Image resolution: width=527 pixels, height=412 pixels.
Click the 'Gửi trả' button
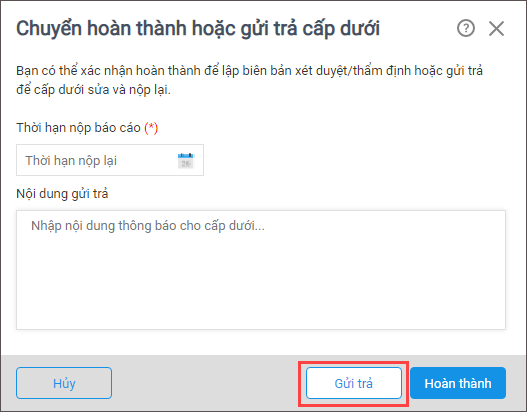pyautogui.click(x=354, y=383)
